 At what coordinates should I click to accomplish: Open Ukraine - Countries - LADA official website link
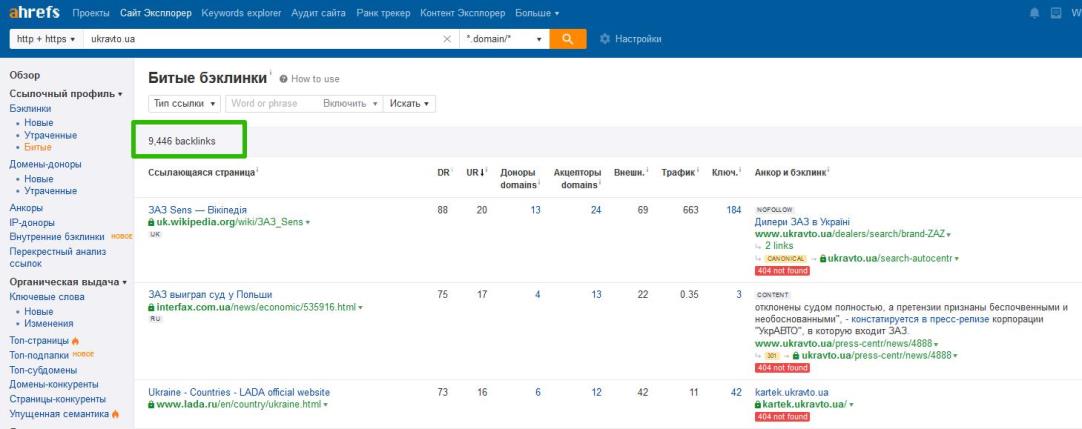239,392
